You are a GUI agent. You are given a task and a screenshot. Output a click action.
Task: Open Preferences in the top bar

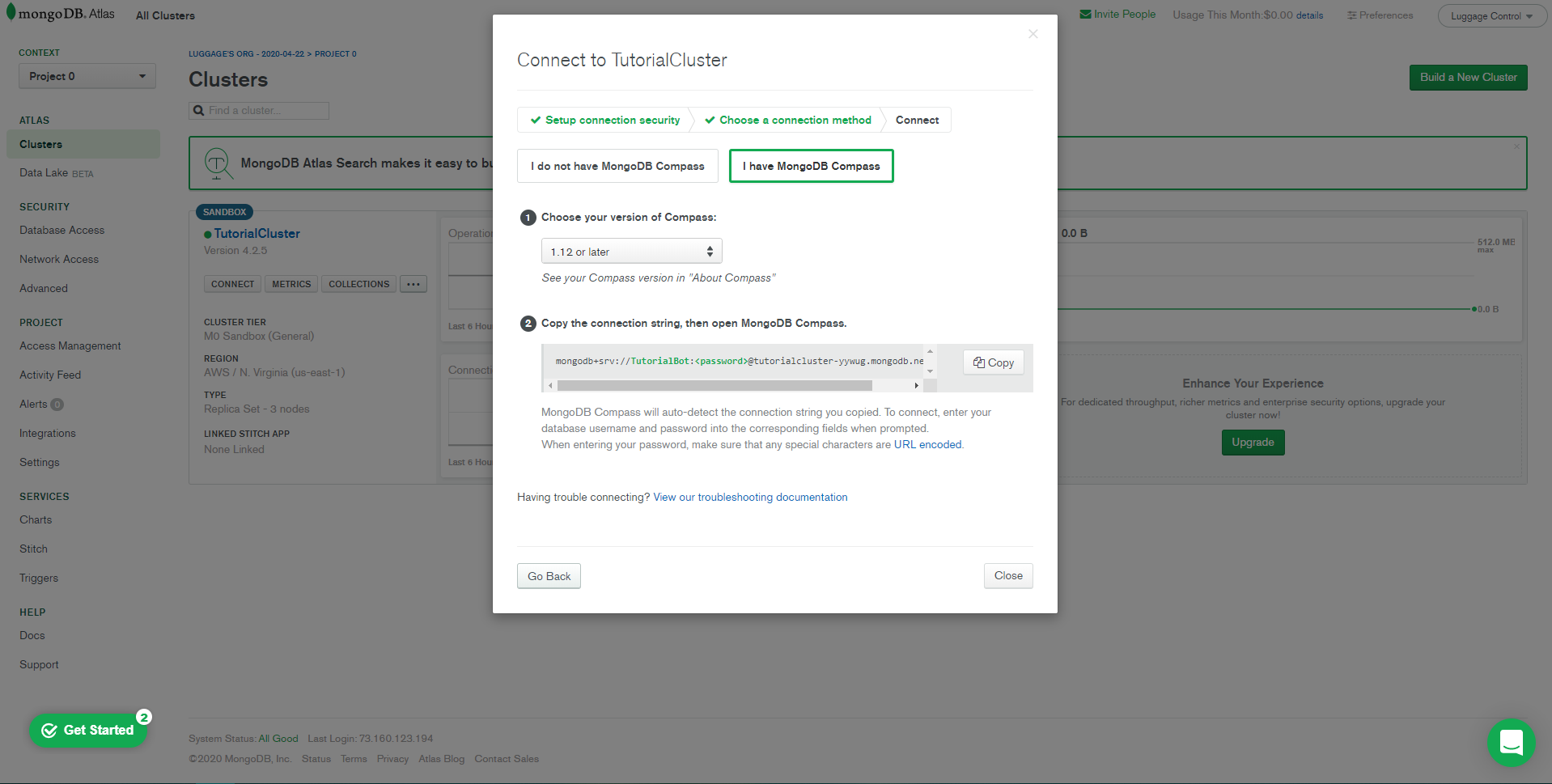pyautogui.click(x=1380, y=15)
